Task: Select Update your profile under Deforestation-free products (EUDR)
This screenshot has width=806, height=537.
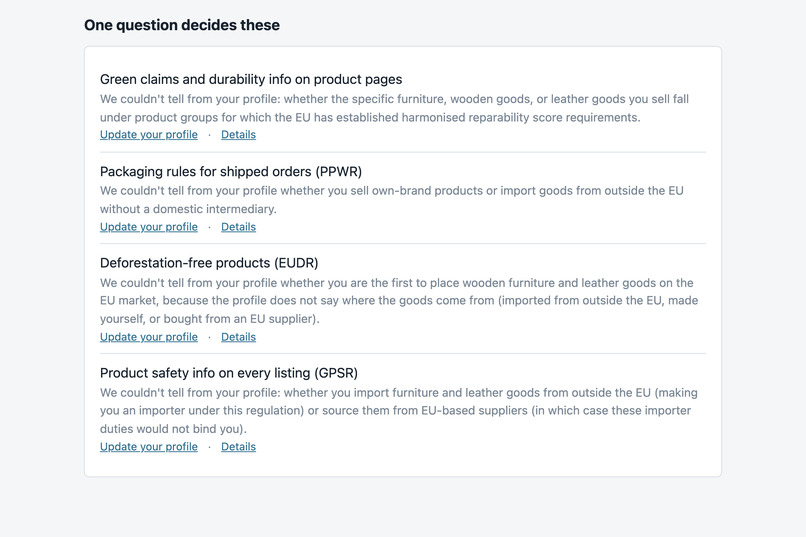Action: [149, 337]
